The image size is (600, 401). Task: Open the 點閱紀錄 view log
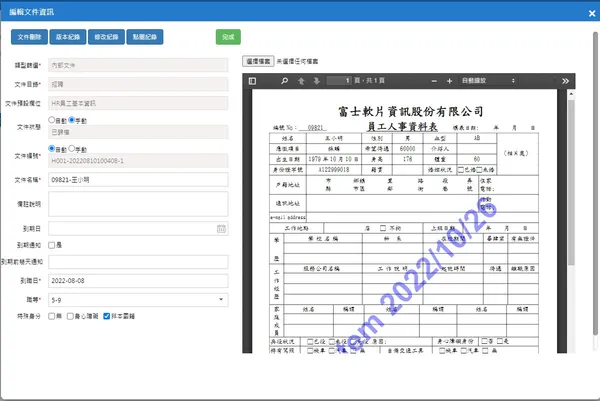(x=145, y=37)
